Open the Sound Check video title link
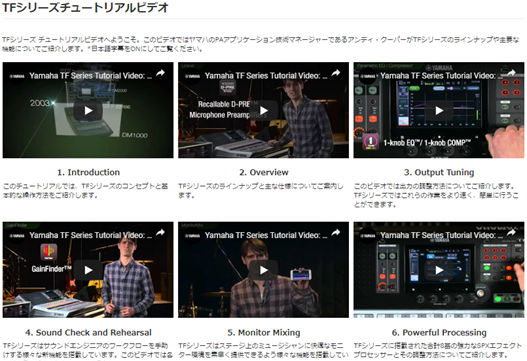The image size is (527, 361). click(x=90, y=235)
